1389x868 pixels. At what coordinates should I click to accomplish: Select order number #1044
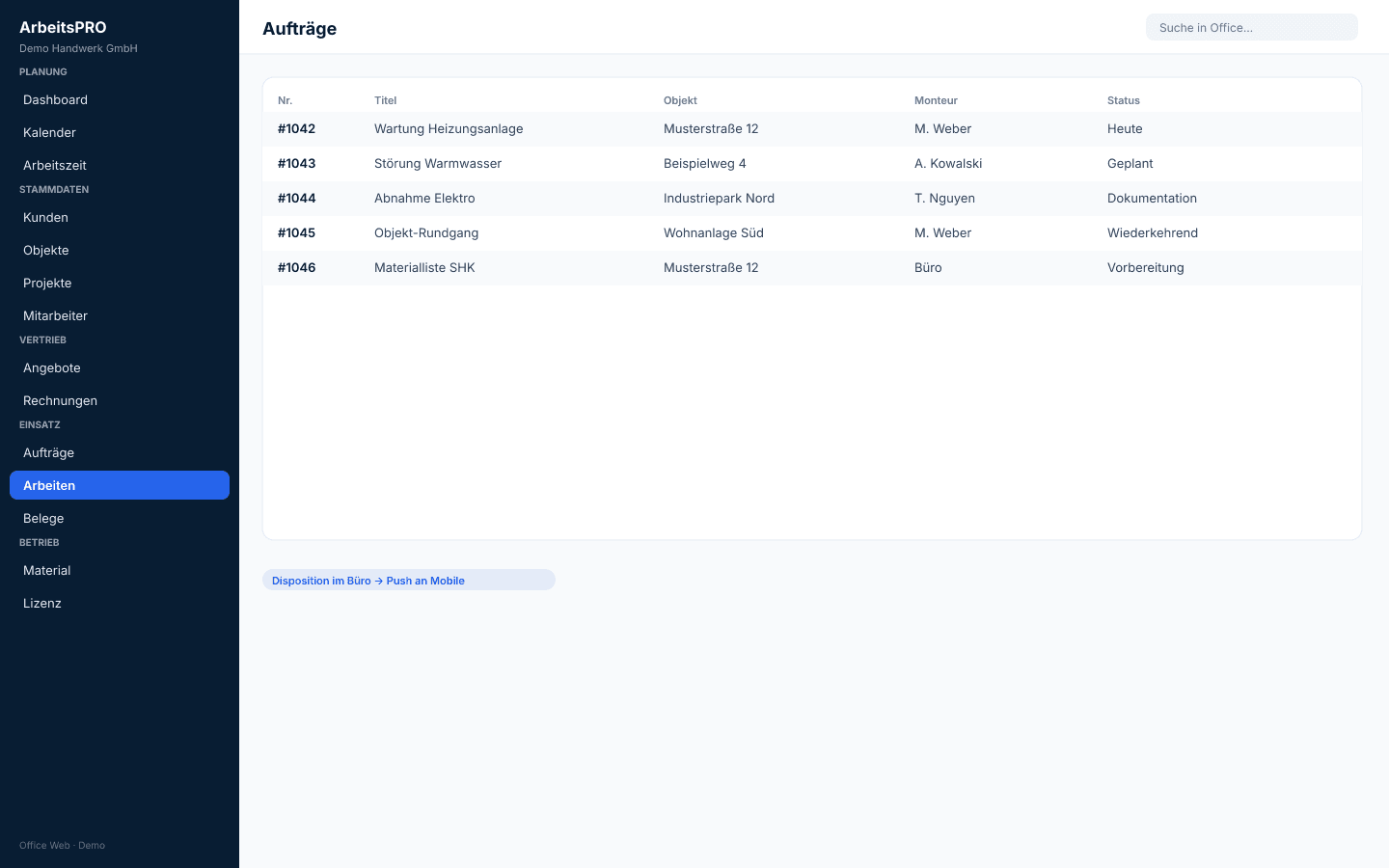296,198
